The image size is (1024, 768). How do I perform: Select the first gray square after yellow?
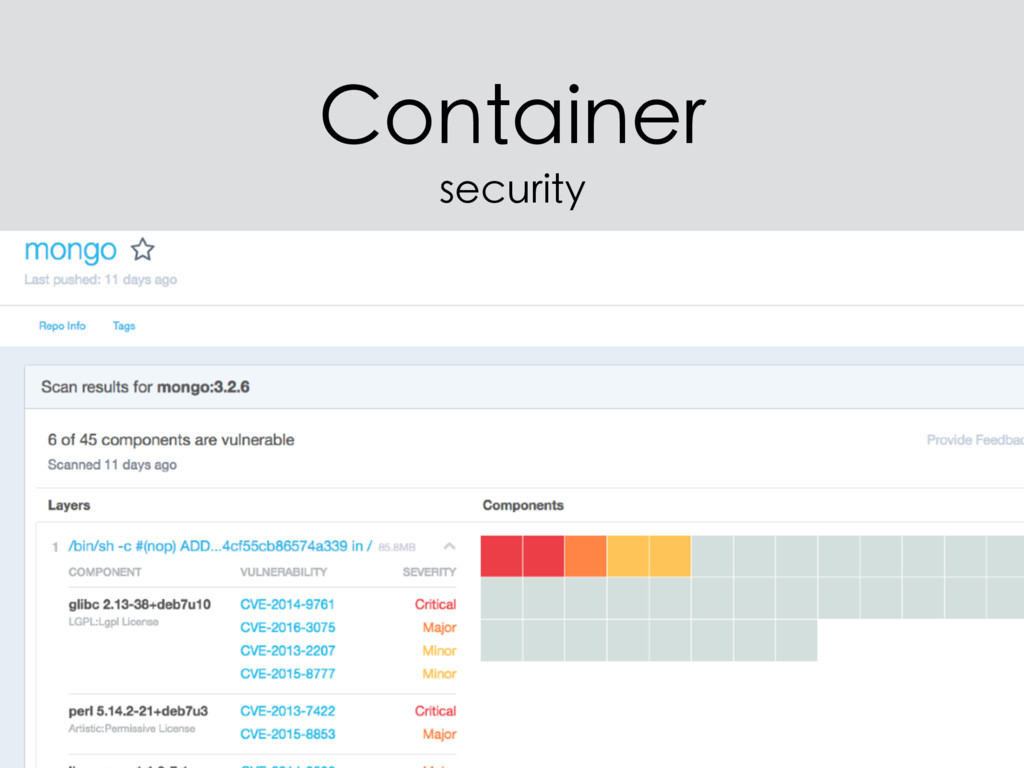point(712,556)
